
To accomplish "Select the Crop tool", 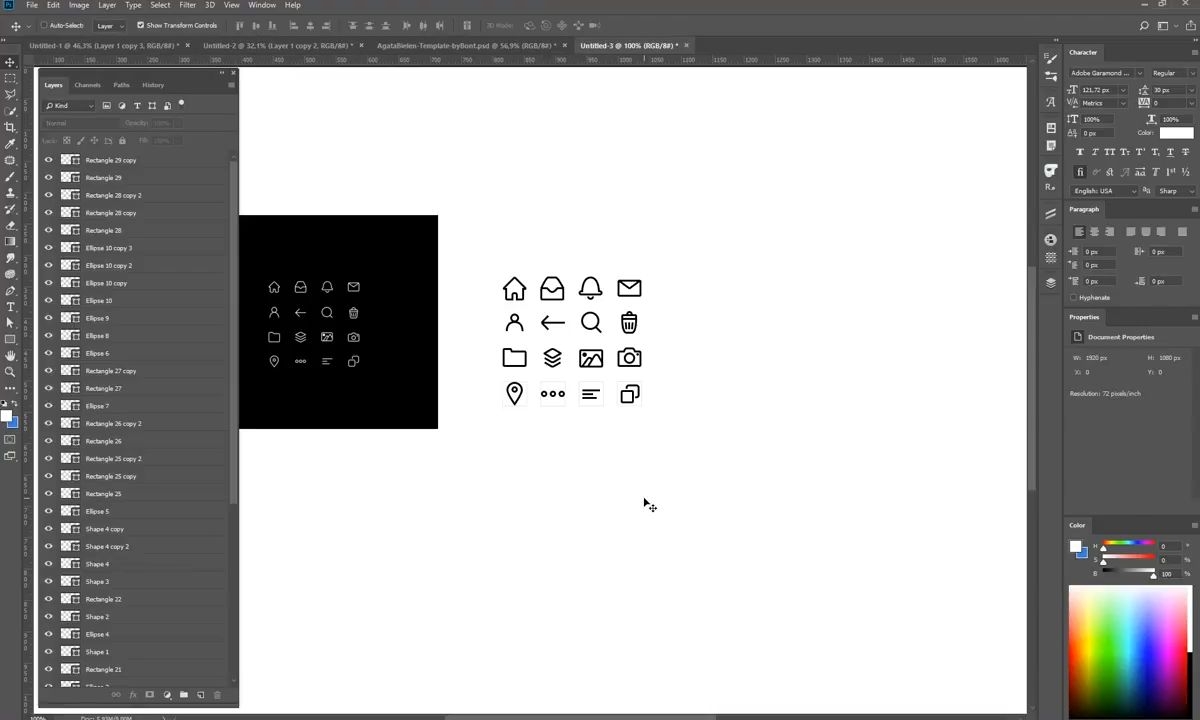I will click(10, 127).
